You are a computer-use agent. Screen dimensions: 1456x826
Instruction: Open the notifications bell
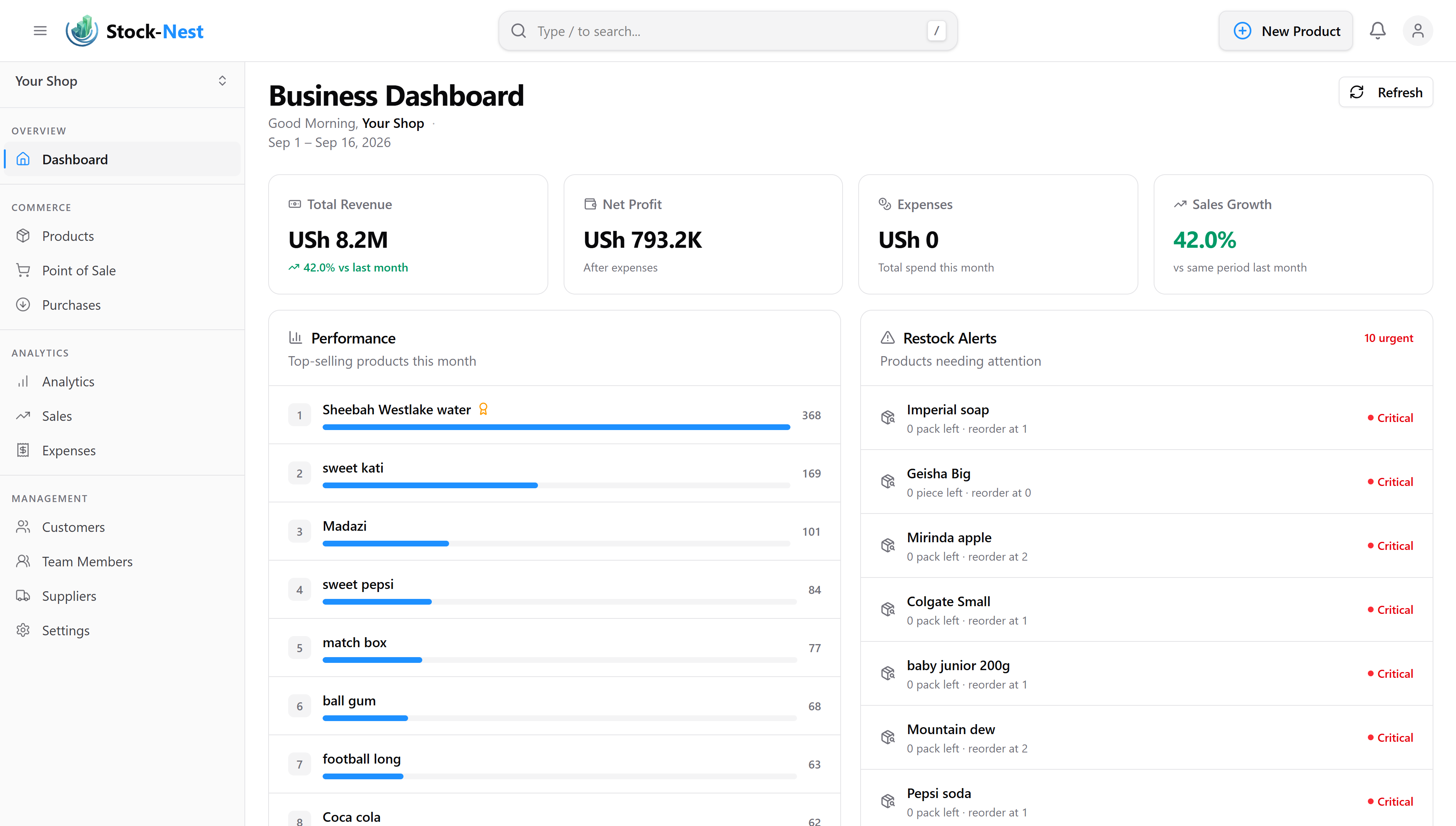pos(1378,31)
